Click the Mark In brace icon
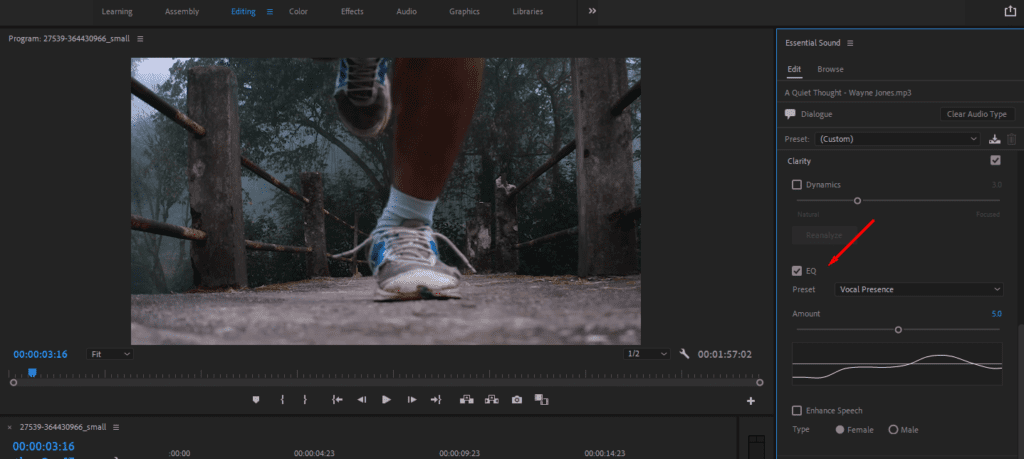This screenshot has width=1024, height=459. 282,400
